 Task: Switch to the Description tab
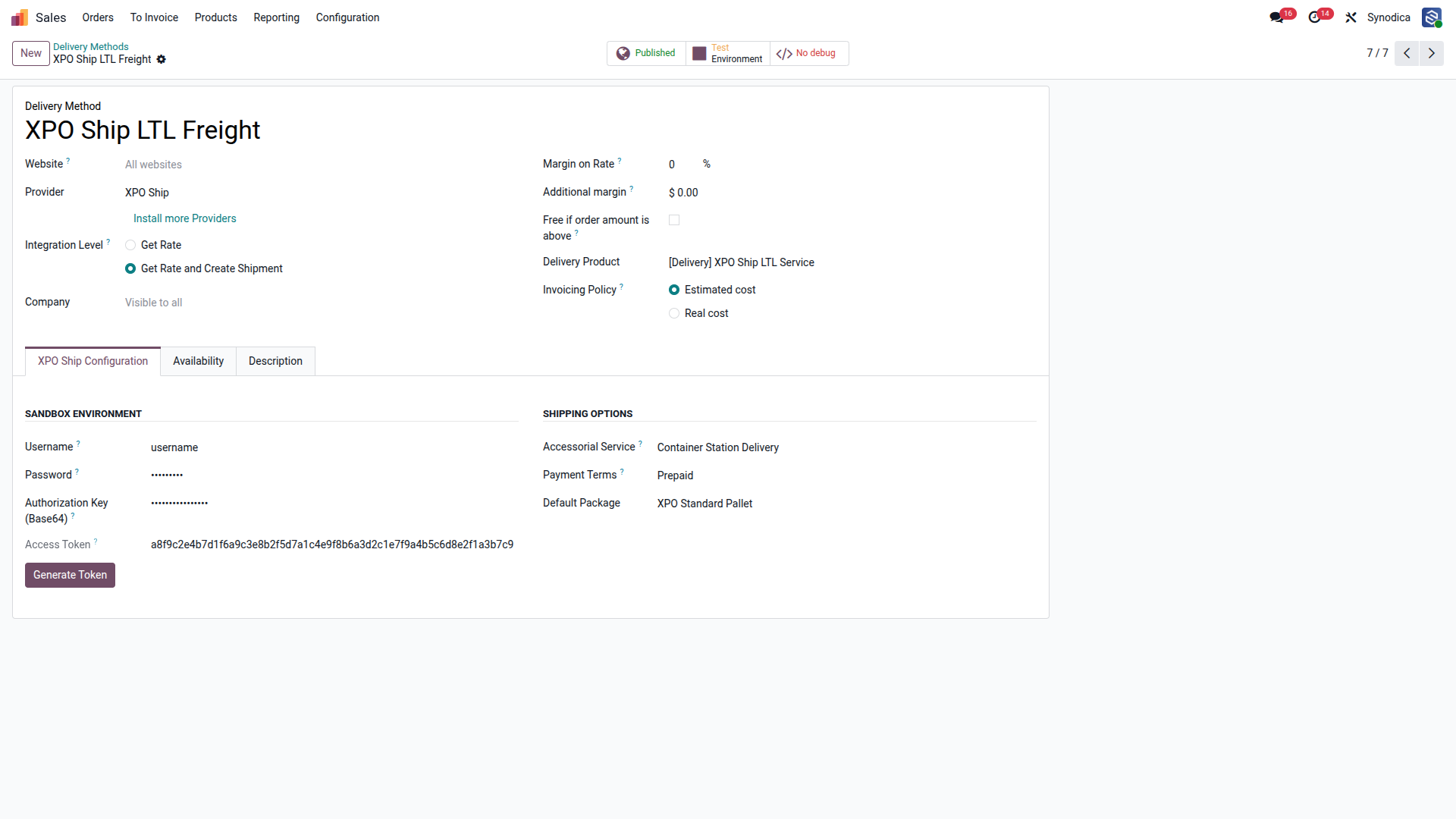(x=275, y=361)
